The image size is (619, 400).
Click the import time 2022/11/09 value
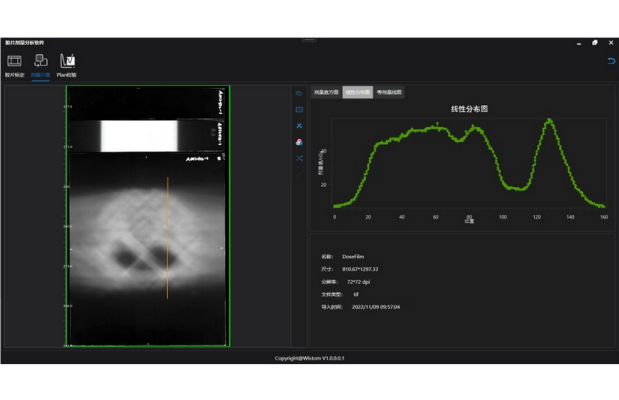tap(376, 307)
